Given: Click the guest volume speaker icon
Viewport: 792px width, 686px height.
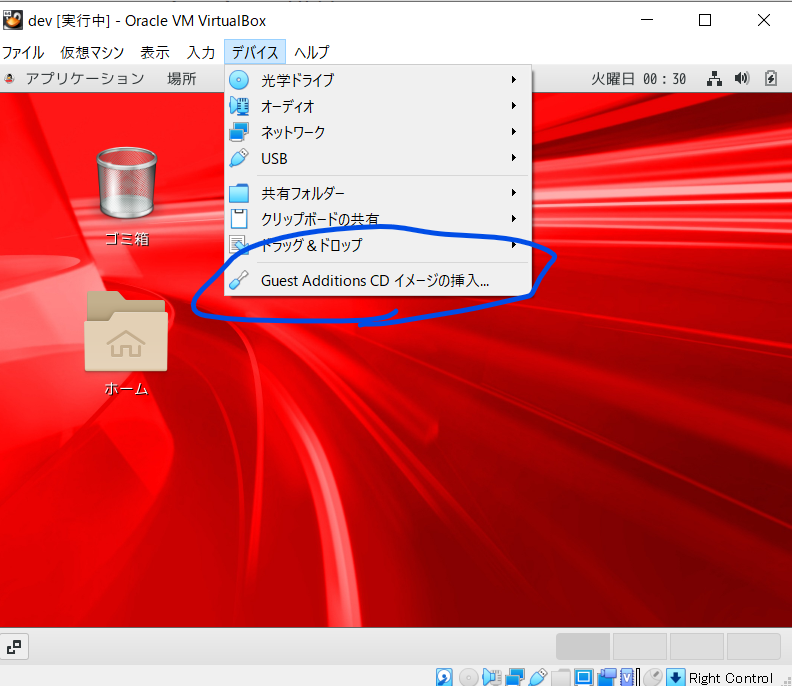Looking at the screenshot, I should (742, 78).
